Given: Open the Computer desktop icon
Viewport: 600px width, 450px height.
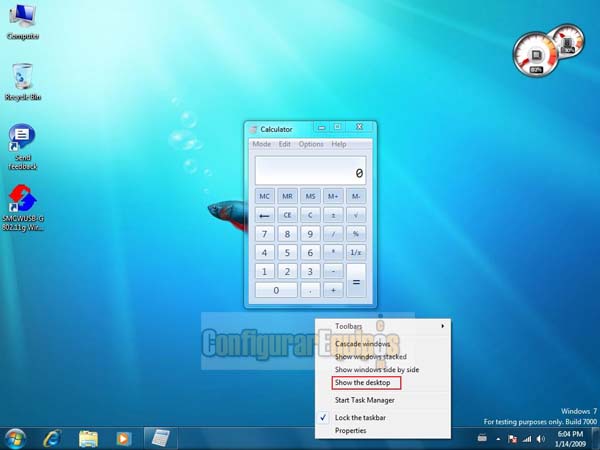Looking at the screenshot, I should pyautogui.click(x=23, y=21).
